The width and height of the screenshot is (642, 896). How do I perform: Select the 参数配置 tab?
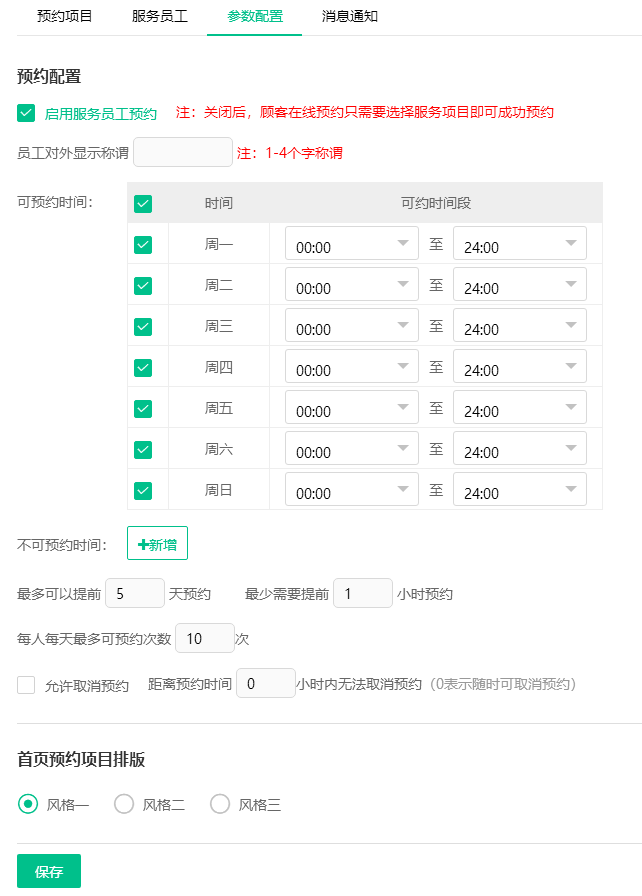(x=255, y=17)
